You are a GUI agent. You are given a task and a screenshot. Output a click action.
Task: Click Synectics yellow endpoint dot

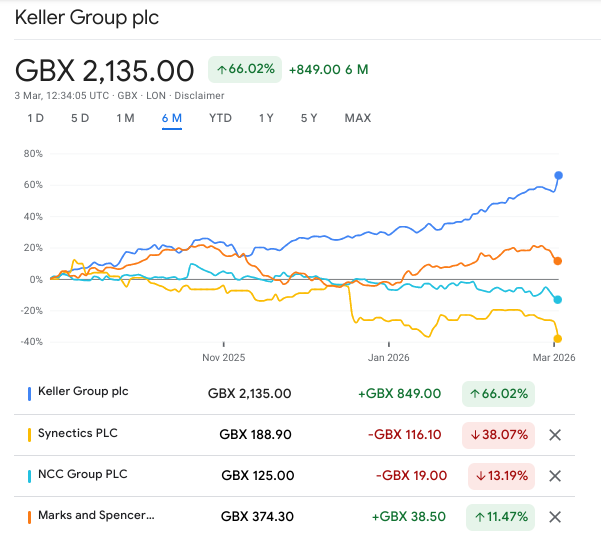pos(558,339)
